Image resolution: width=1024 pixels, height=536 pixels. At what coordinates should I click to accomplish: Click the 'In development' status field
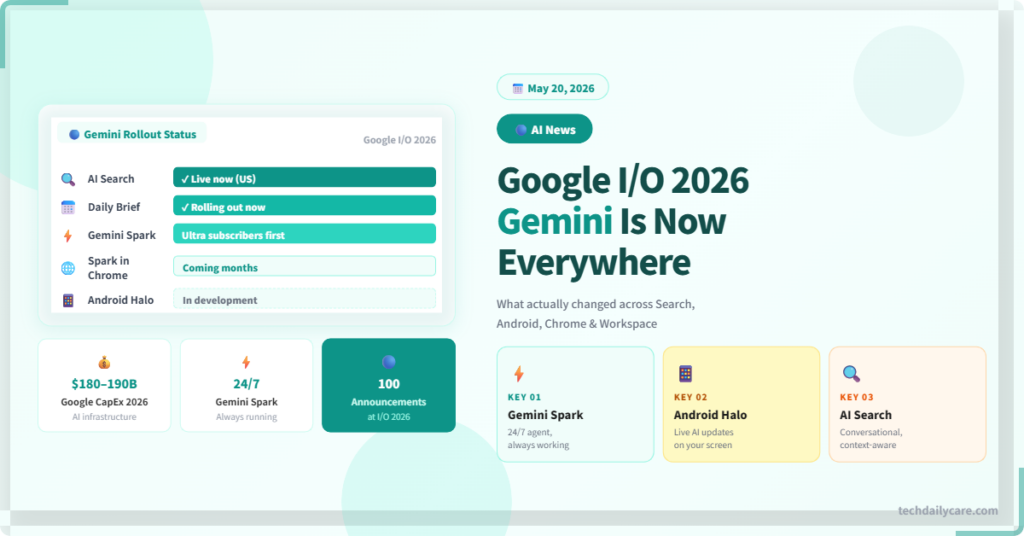coord(304,299)
